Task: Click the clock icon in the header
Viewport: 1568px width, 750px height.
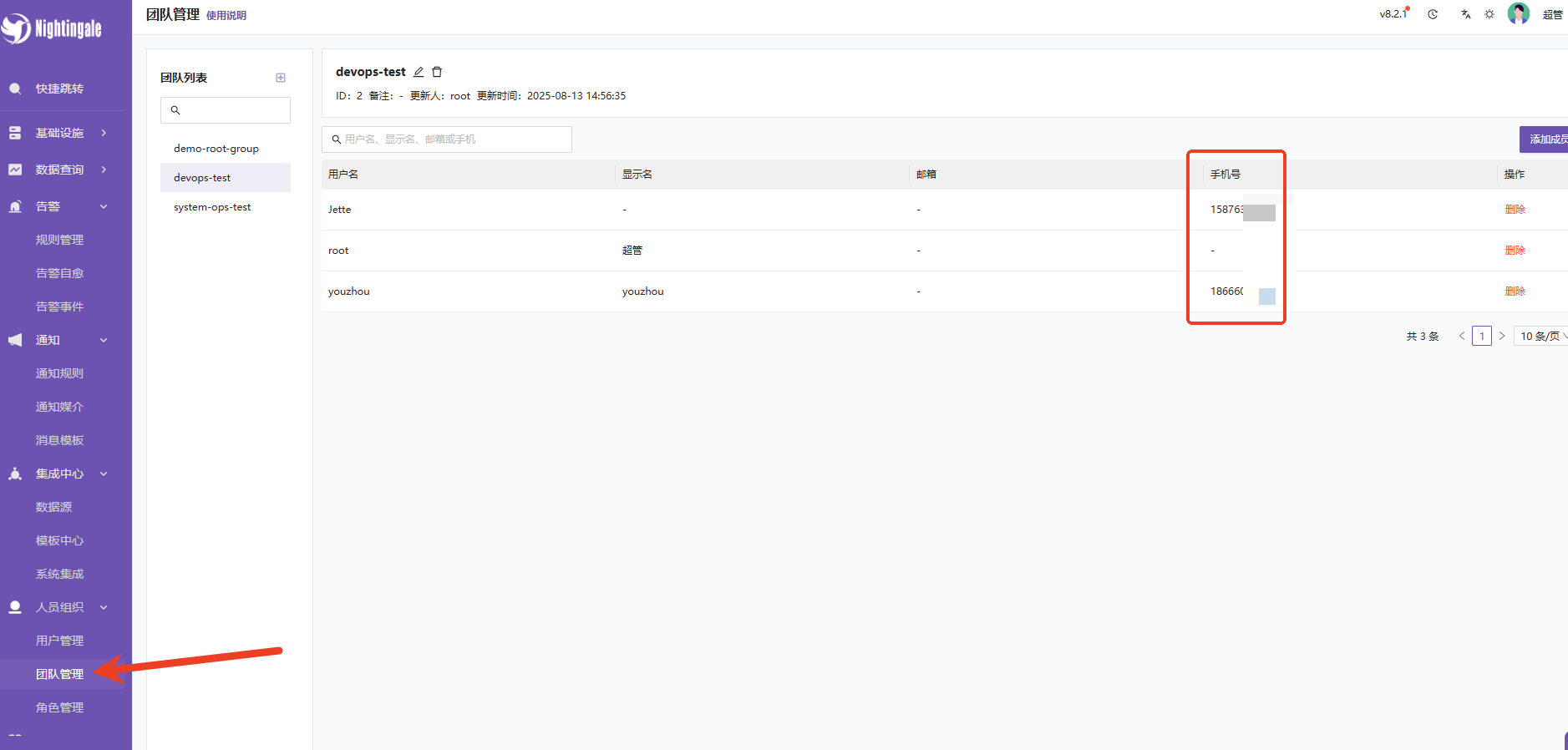Action: 1433,14
